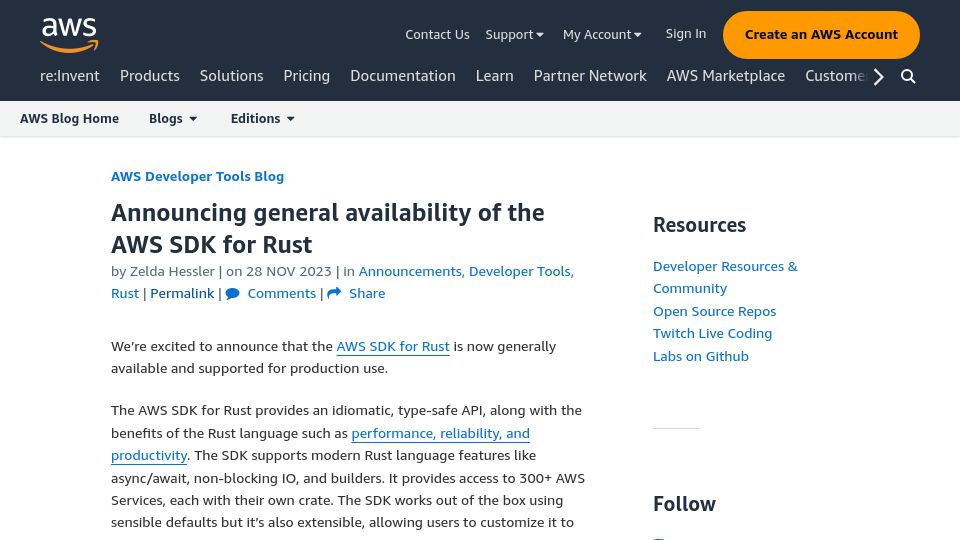The width and height of the screenshot is (960, 540).
Task: Open the Pricing menu item
Action: pyautogui.click(x=307, y=76)
